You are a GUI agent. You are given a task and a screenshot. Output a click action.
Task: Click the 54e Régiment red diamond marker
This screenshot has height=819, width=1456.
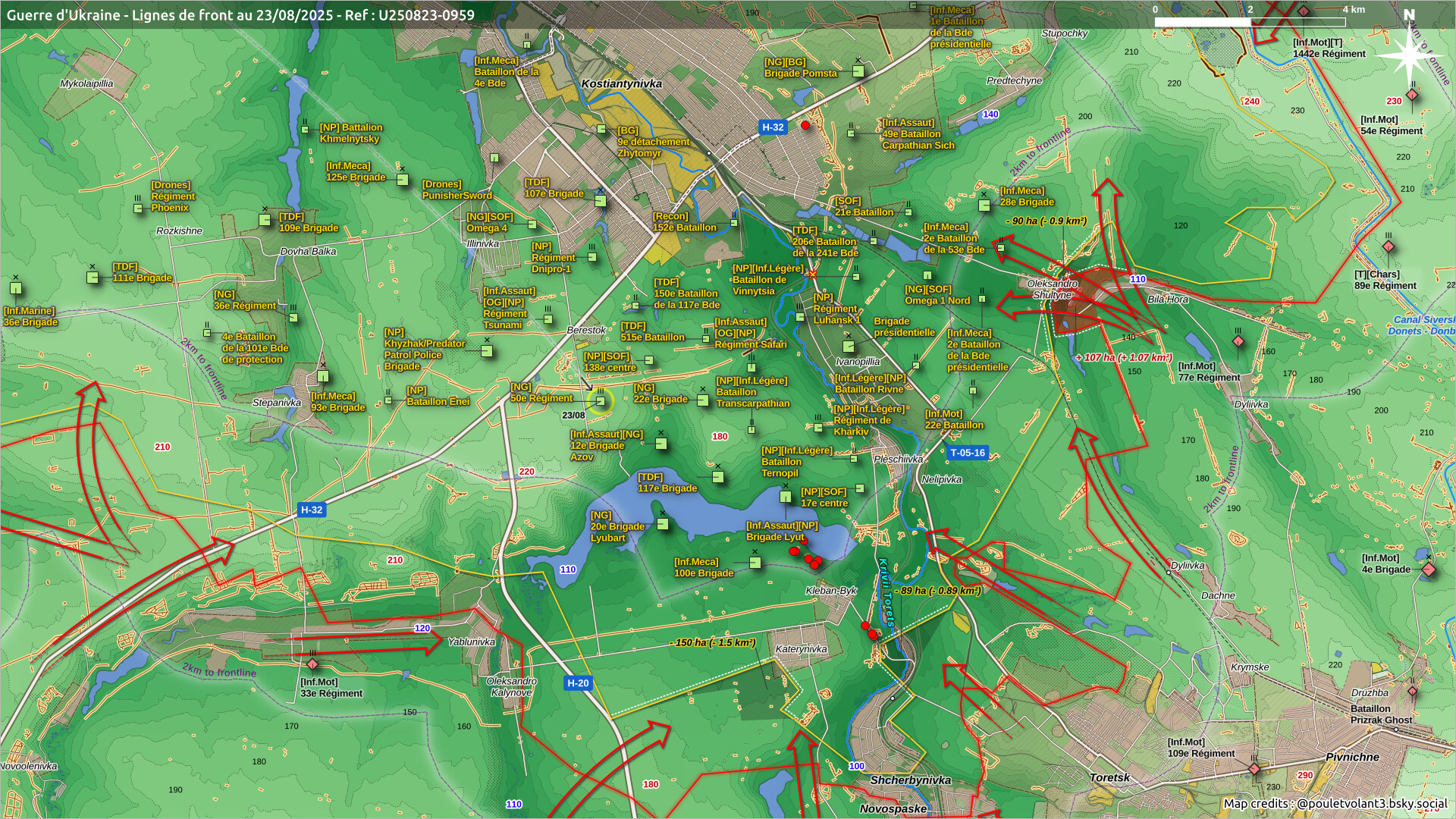1411,96
